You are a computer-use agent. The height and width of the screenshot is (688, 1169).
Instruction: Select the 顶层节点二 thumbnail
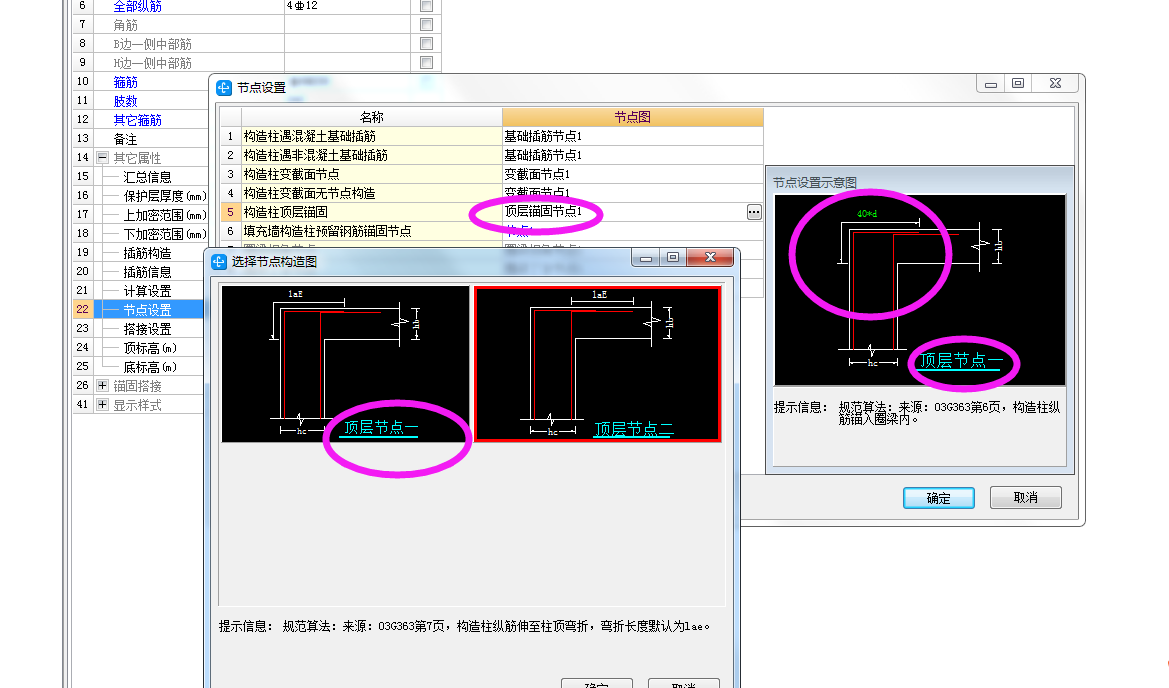click(x=598, y=364)
